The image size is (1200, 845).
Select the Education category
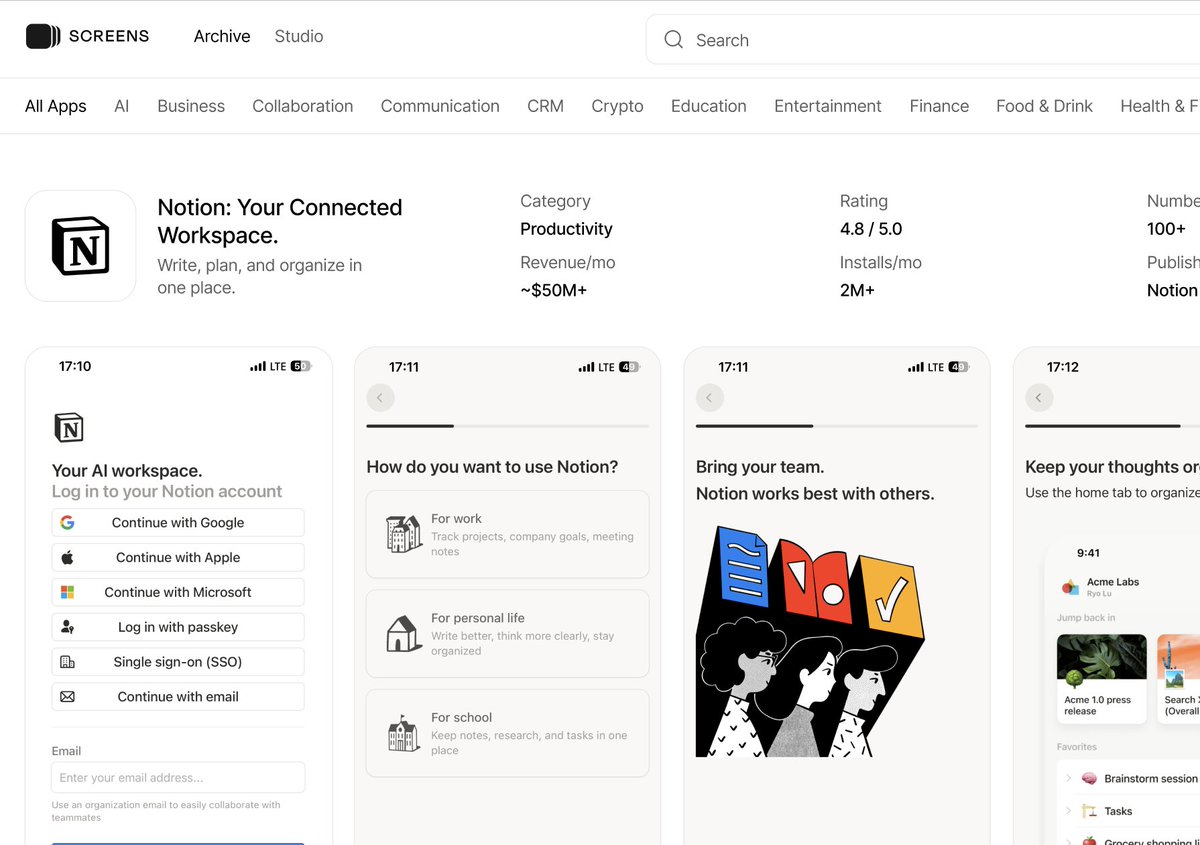(709, 106)
